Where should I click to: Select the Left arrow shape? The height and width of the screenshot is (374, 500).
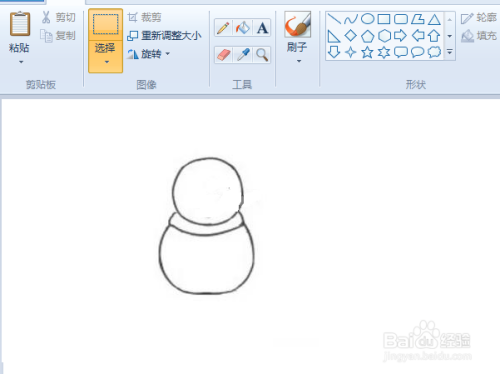[418, 35]
